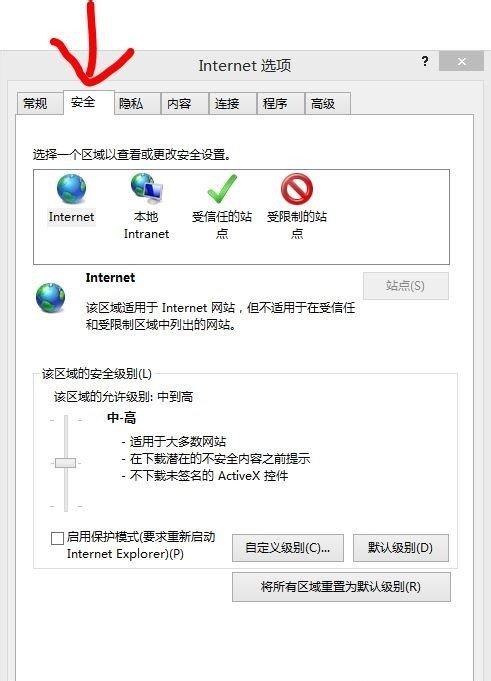Select the 安全 tab

(89, 102)
